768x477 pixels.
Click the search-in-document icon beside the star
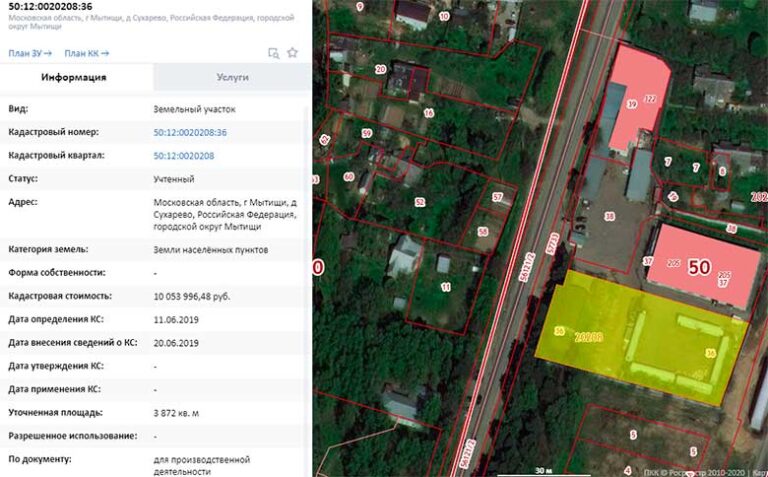click(273, 53)
